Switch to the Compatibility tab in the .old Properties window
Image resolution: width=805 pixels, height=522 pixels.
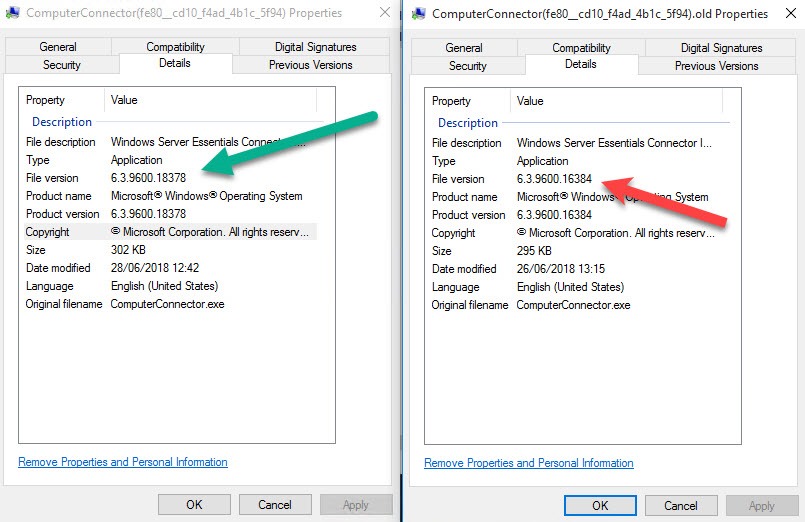point(581,47)
